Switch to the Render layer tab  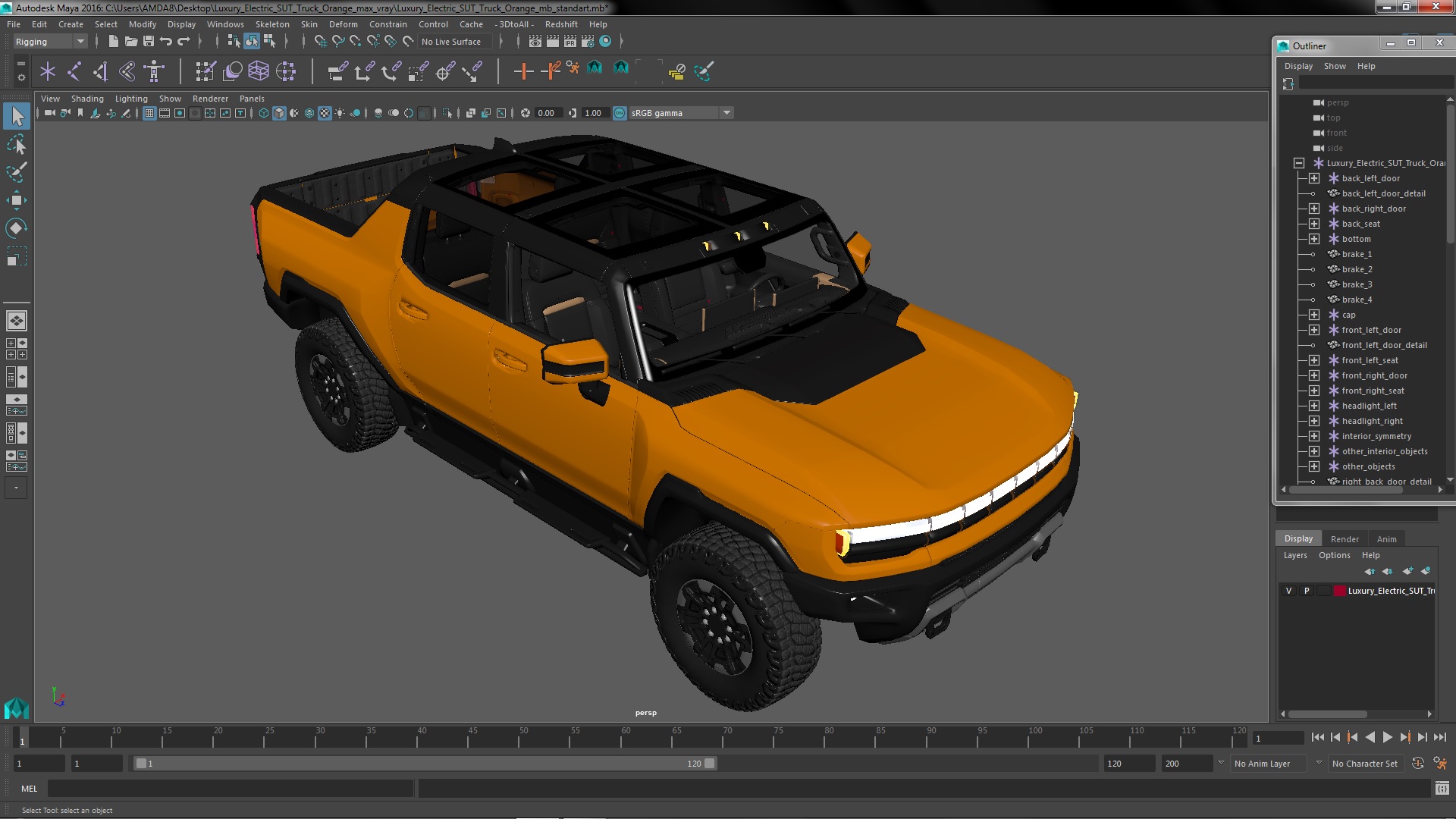point(1344,538)
